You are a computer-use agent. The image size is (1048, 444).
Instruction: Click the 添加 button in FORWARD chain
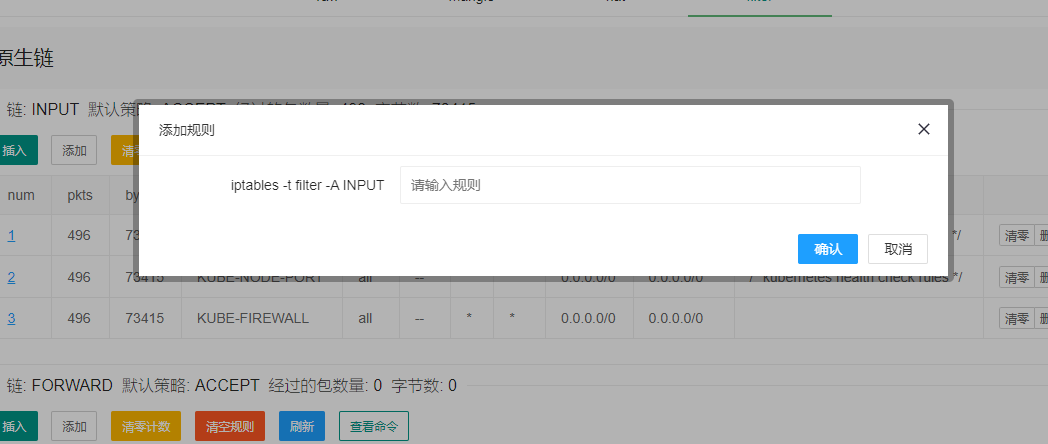coord(74,426)
